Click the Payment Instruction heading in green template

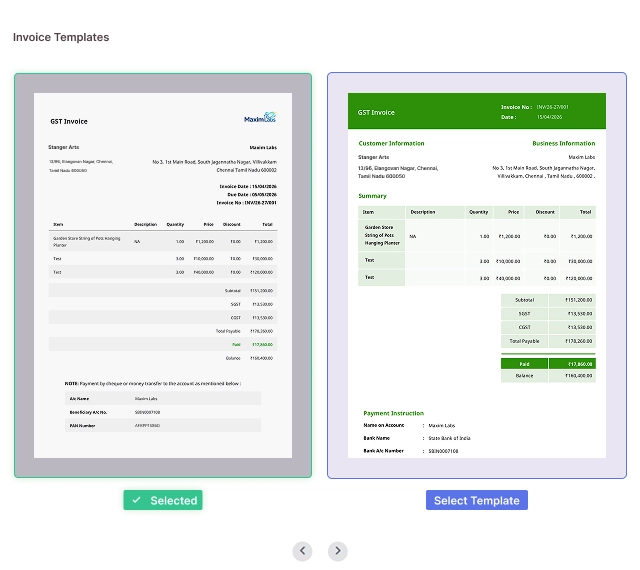(393, 413)
